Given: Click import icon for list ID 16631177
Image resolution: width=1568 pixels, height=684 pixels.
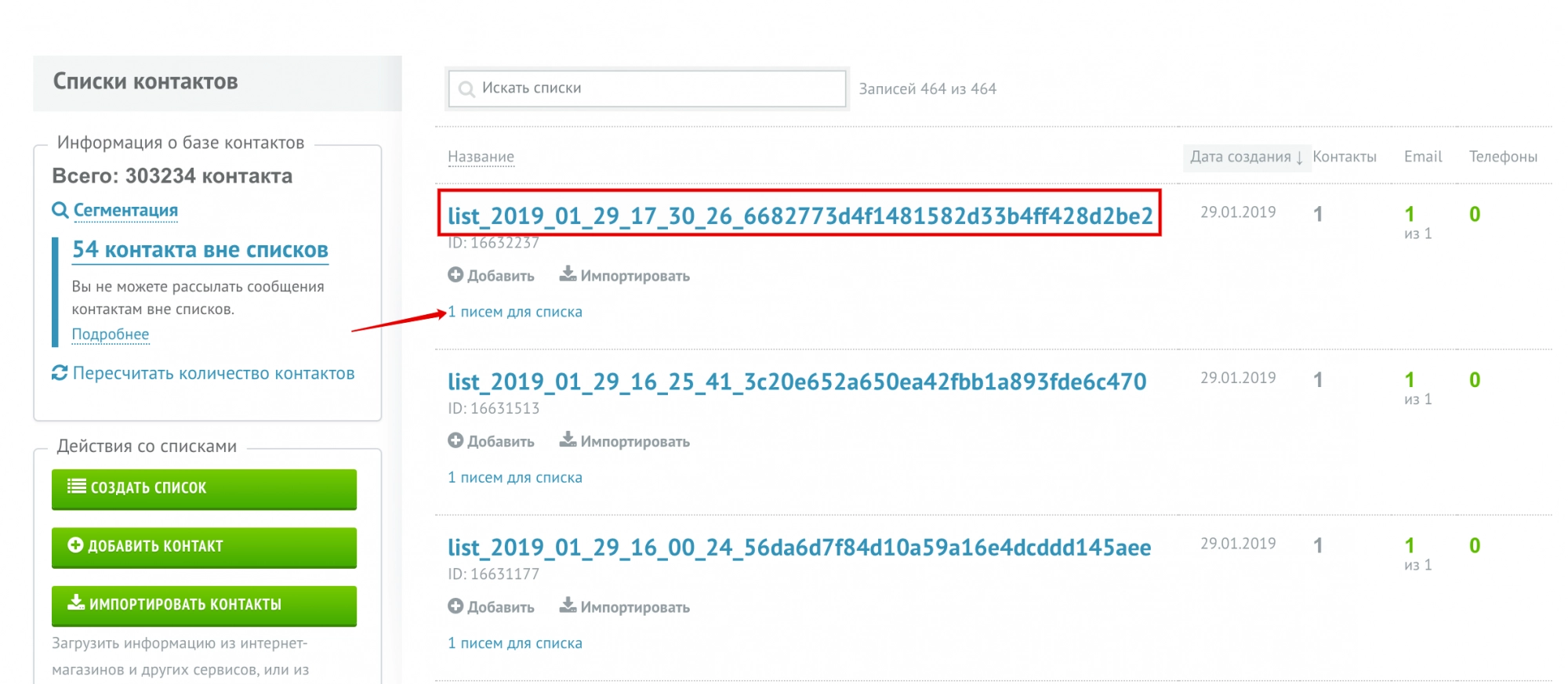Looking at the screenshot, I should [568, 606].
